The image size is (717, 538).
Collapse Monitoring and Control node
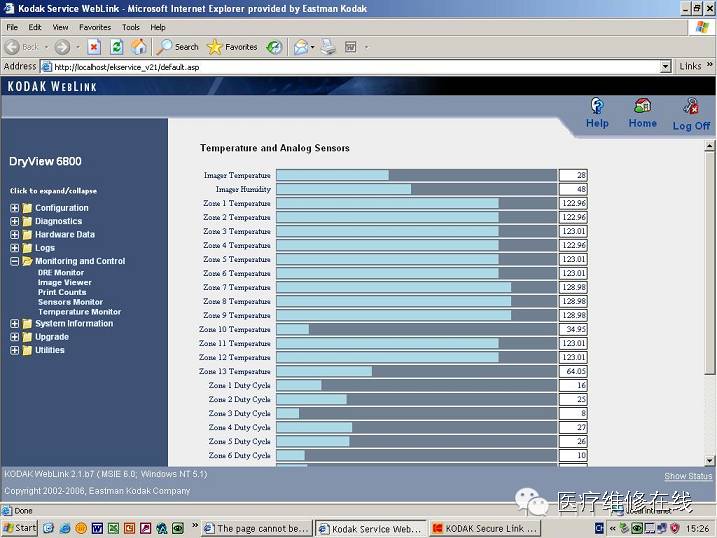point(15,261)
